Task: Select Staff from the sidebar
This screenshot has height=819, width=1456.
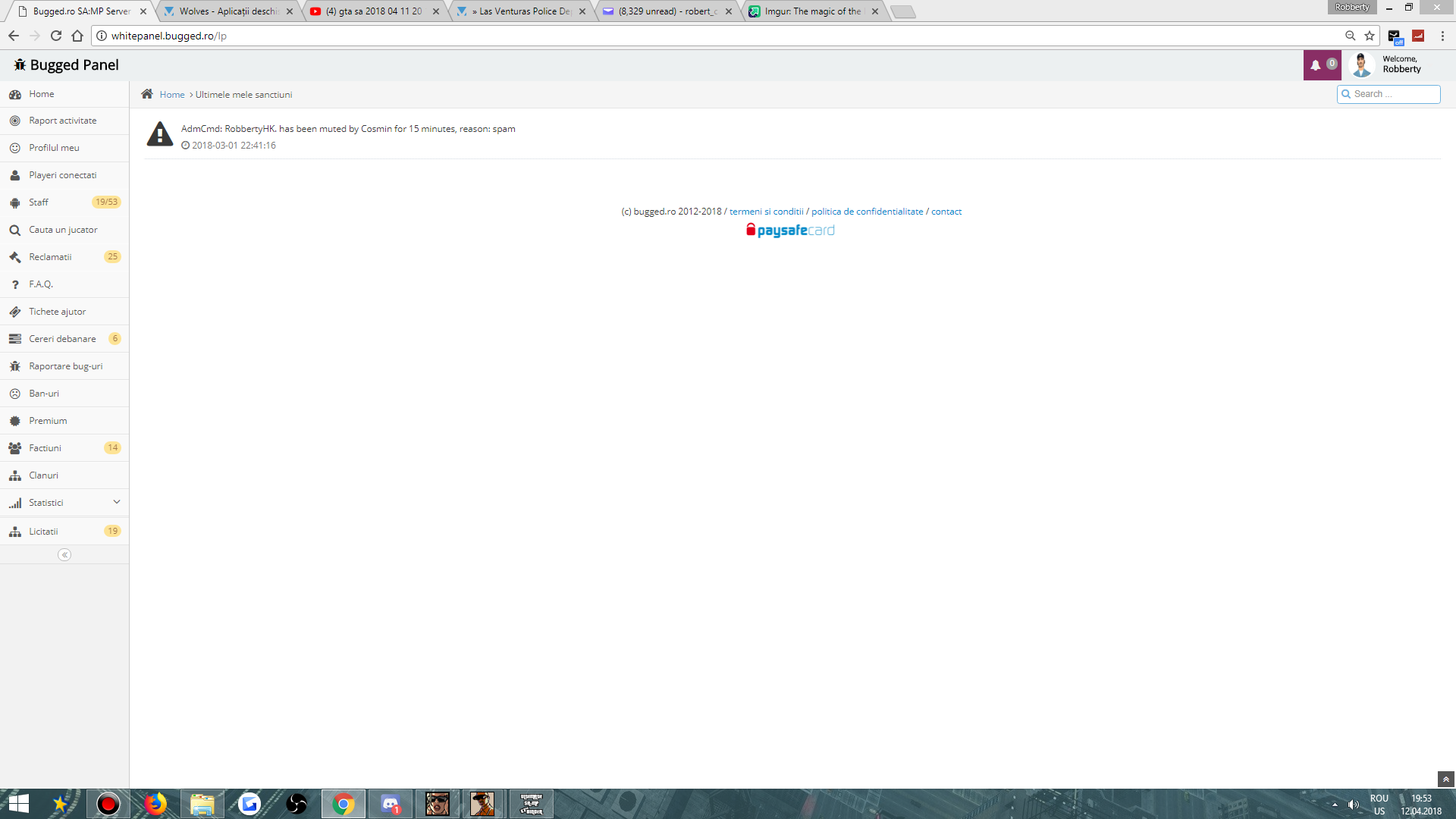Action: click(x=39, y=202)
